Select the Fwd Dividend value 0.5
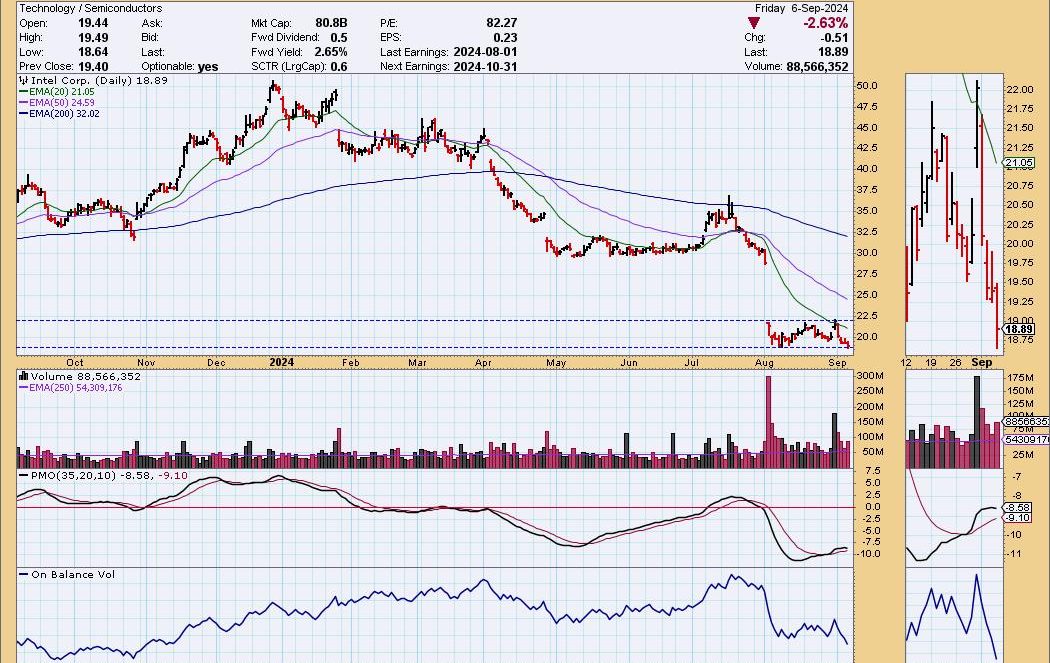This screenshot has height=663, width=1050. click(x=339, y=38)
